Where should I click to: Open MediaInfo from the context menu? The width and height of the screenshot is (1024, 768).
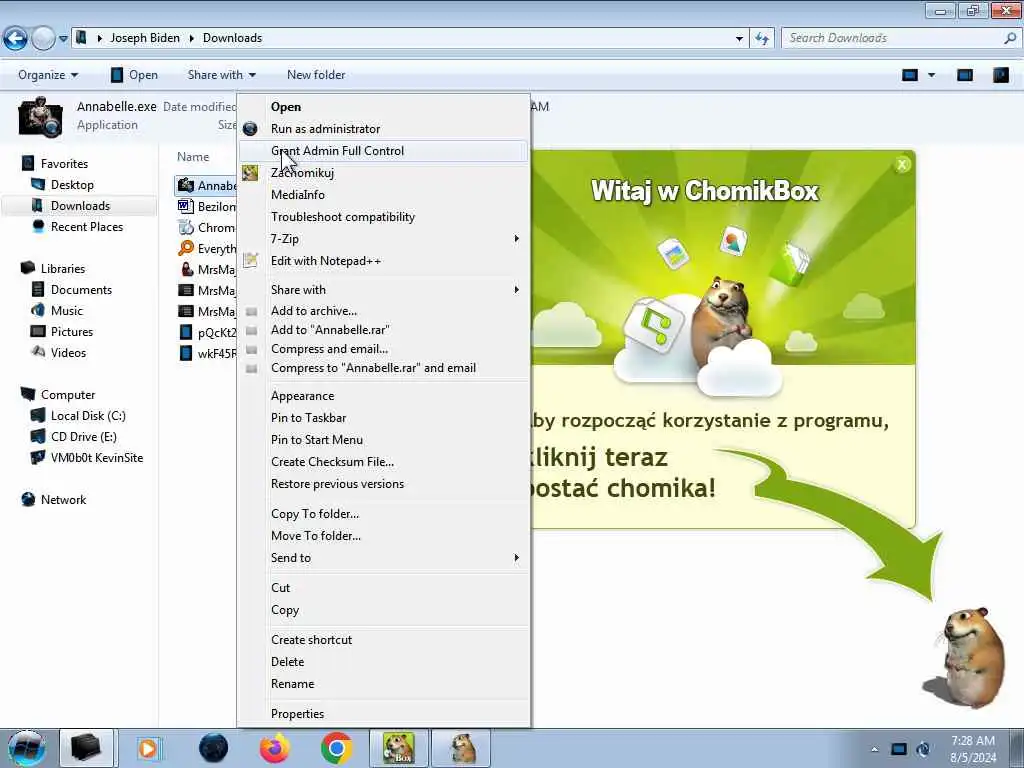(297, 195)
